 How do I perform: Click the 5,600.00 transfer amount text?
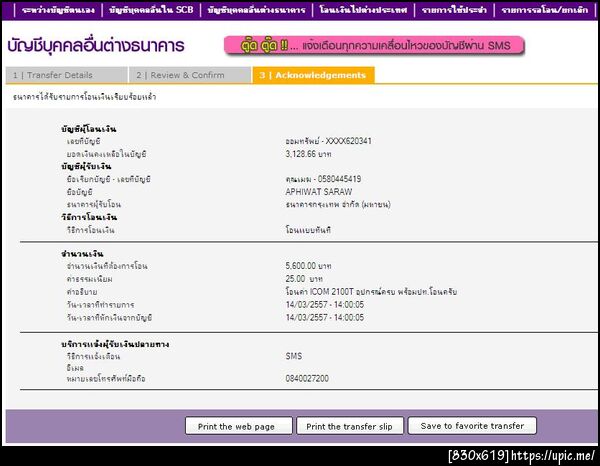point(301,266)
